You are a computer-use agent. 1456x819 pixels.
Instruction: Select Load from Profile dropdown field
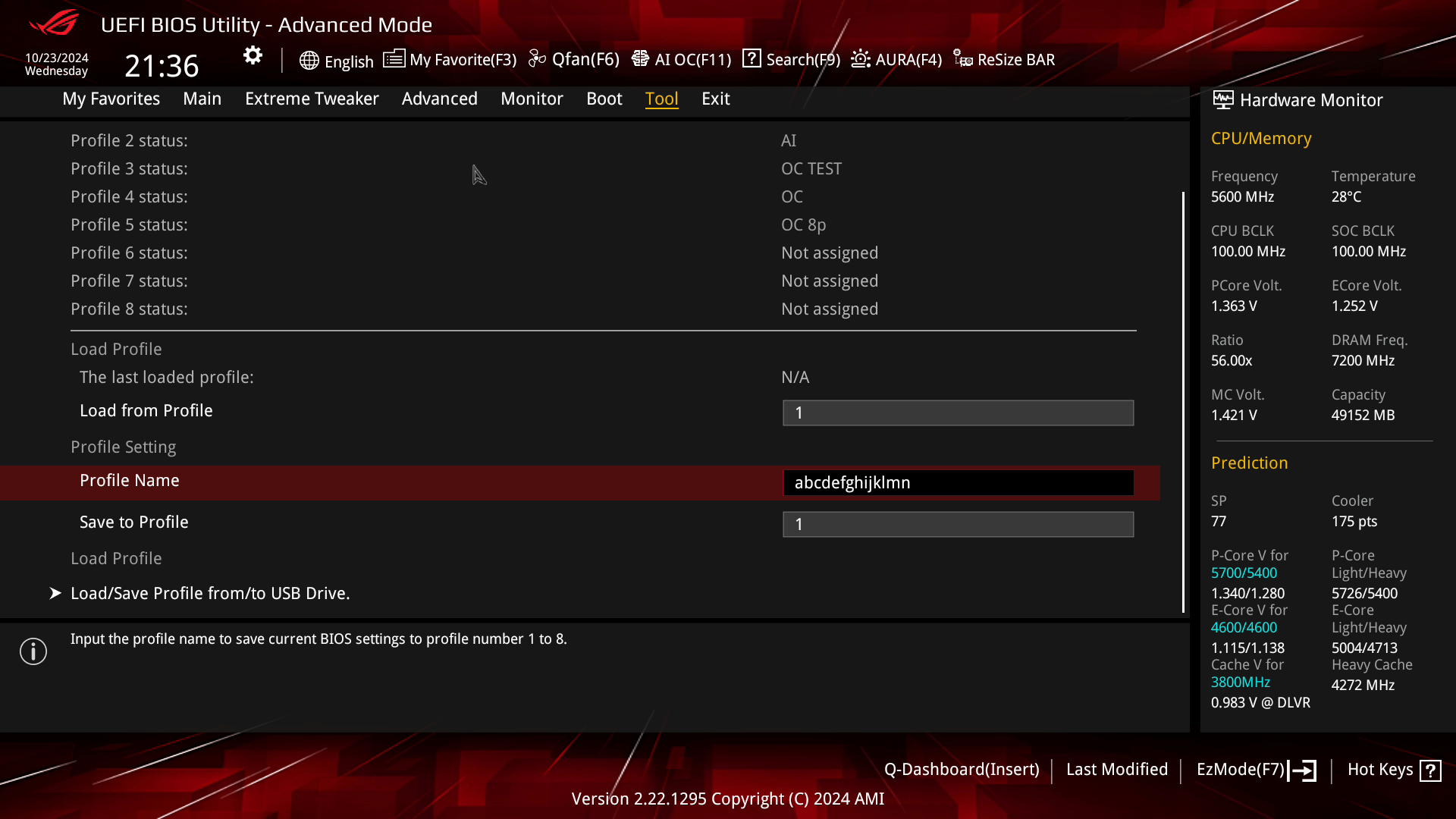click(x=958, y=411)
